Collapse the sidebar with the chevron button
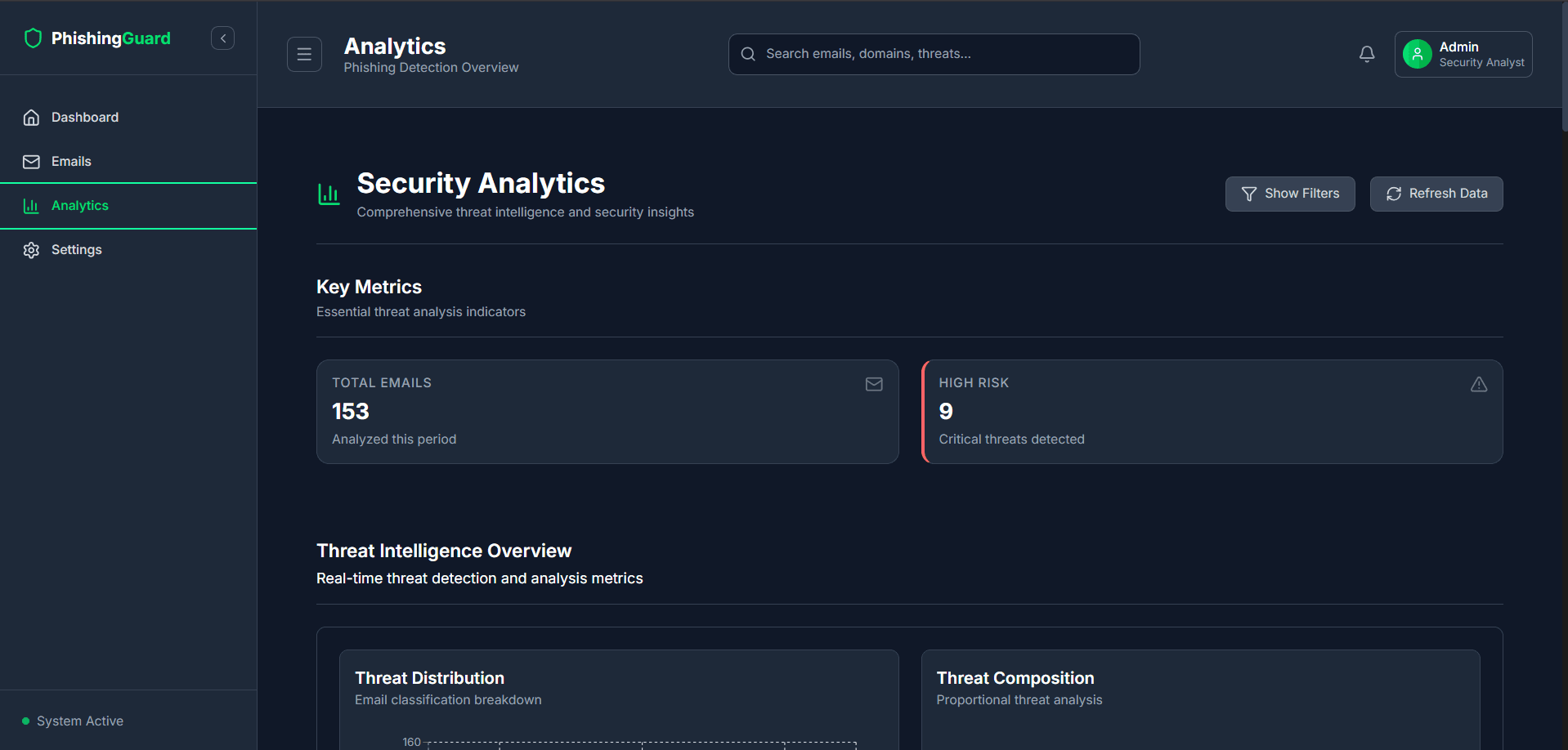The height and width of the screenshot is (750, 1568). click(222, 38)
